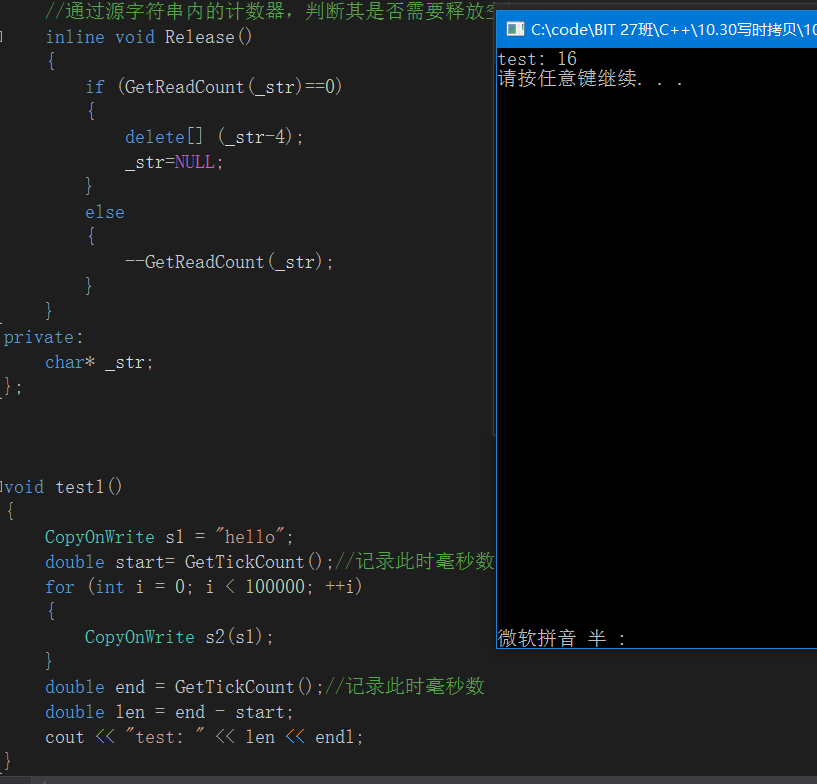The image size is (817, 784).
Task: Click the console window title path text
Action: [673, 30]
